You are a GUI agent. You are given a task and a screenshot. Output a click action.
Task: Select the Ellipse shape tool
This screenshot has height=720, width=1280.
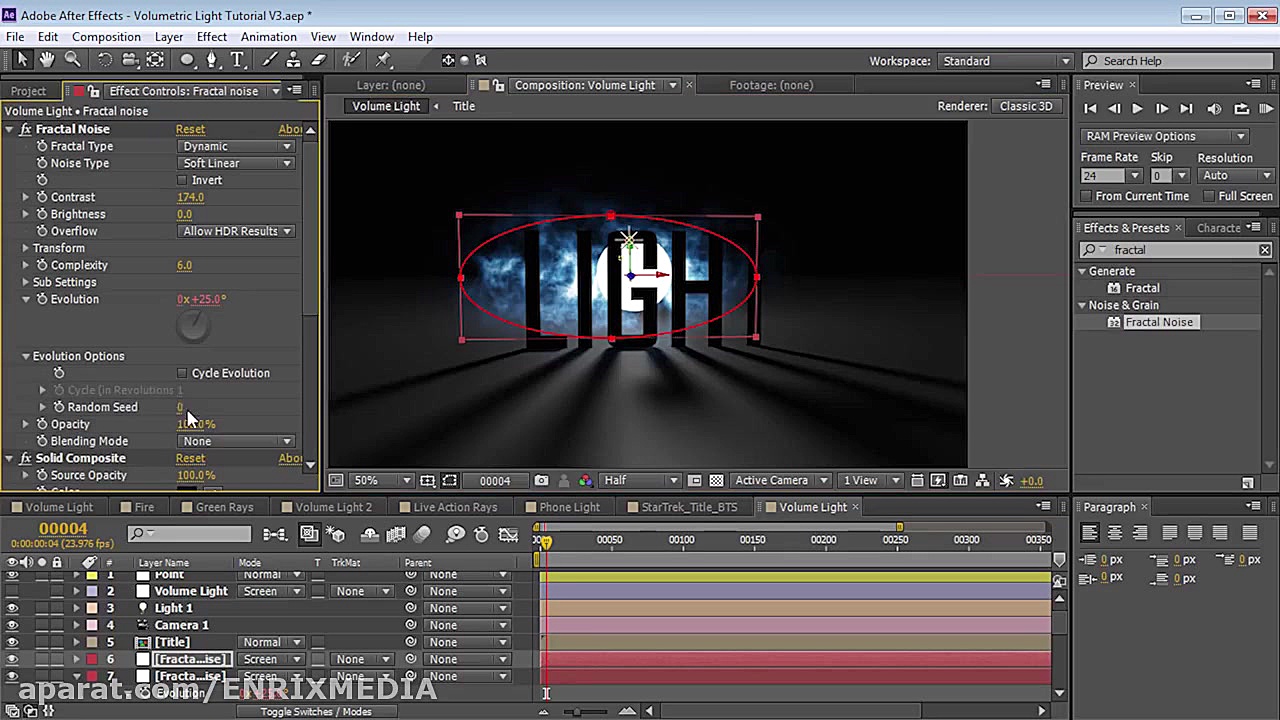click(187, 60)
